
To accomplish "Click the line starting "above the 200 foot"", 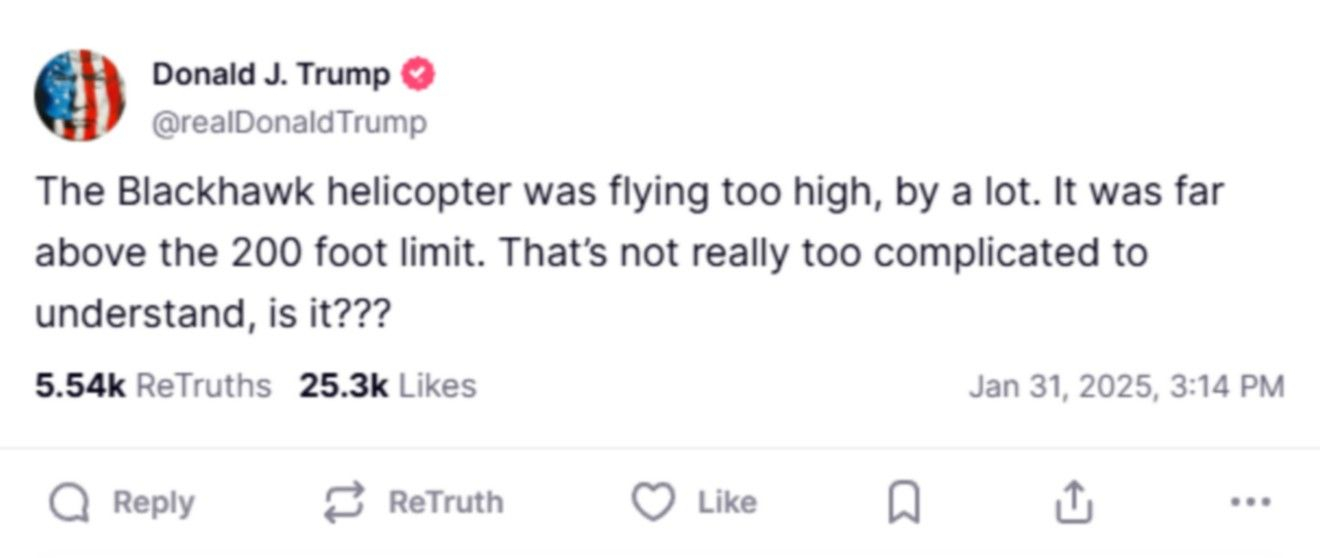I will tap(590, 253).
